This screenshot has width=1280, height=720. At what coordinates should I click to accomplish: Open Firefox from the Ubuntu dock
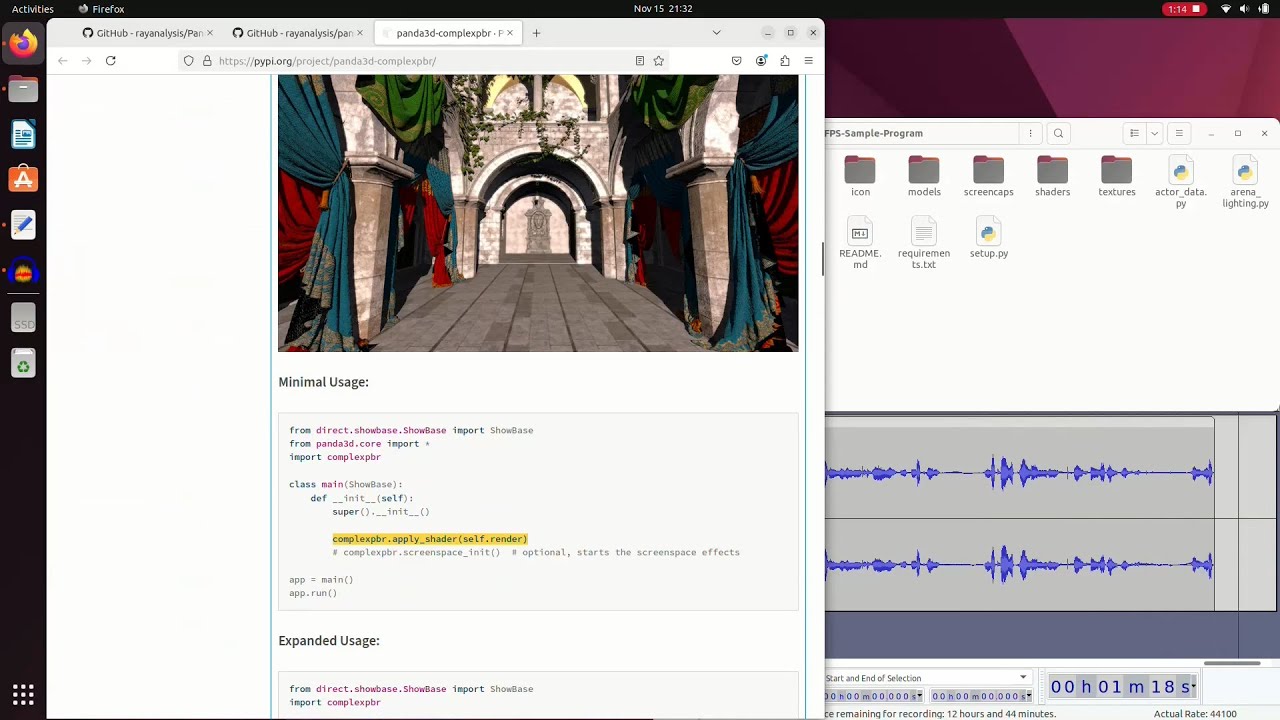23,44
